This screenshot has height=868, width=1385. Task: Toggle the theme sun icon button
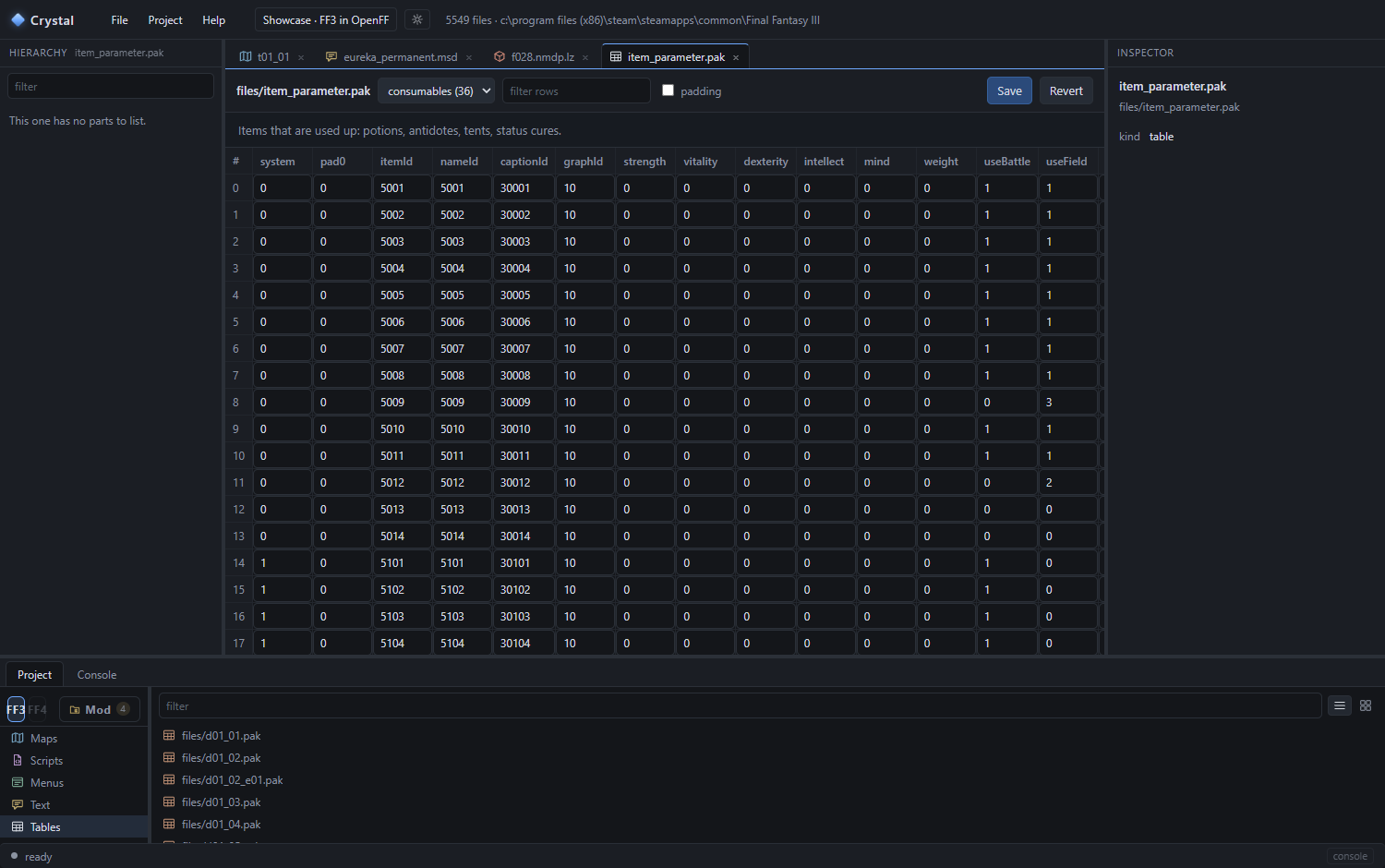click(417, 19)
